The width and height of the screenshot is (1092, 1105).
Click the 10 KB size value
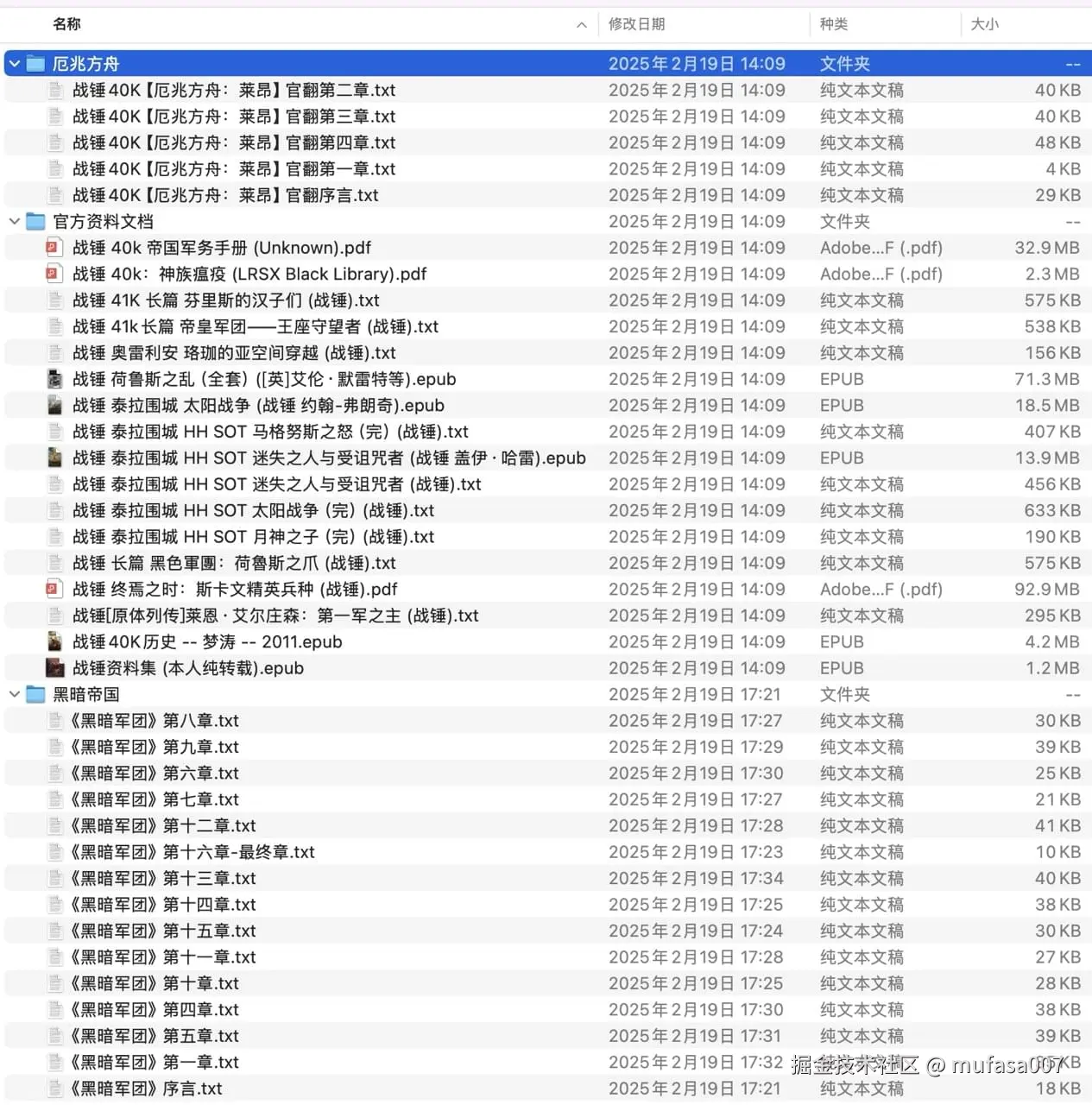click(1057, 852)
